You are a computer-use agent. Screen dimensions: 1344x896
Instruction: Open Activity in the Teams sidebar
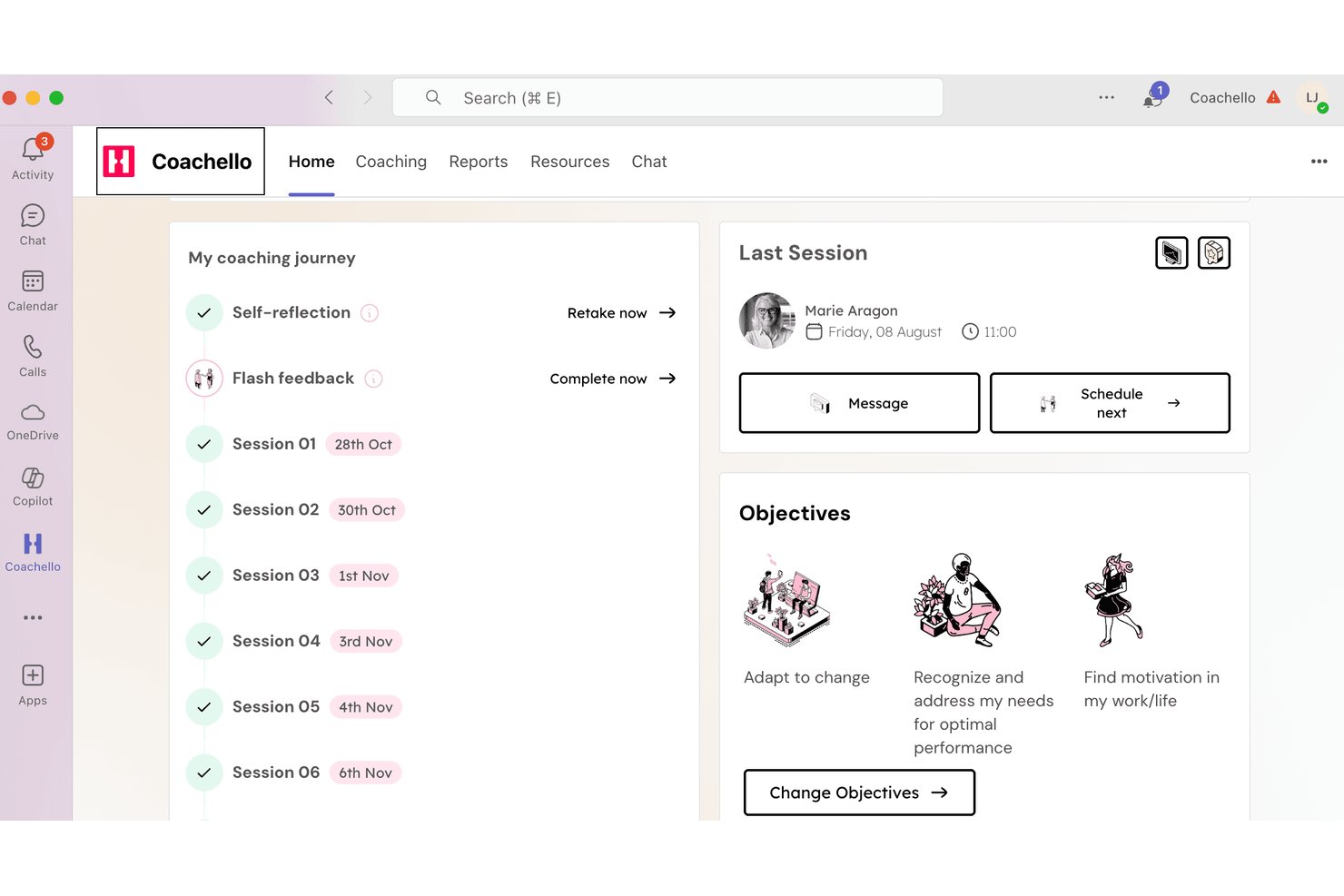point(33,157)
